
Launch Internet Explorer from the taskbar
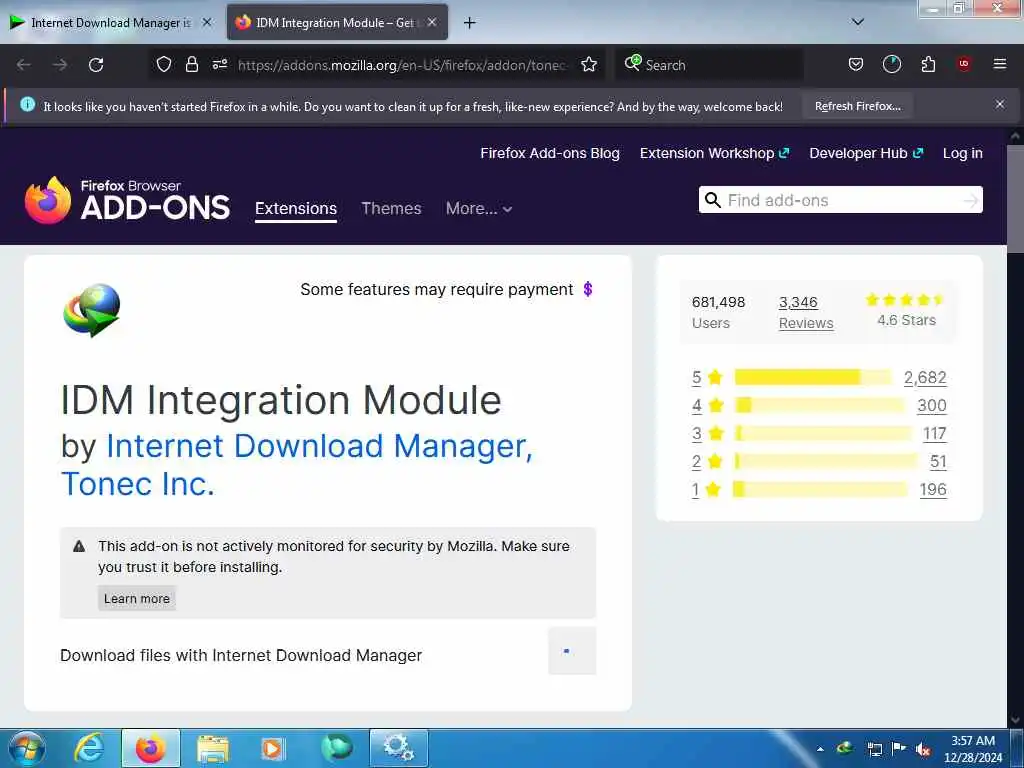(x=89, y=748)
